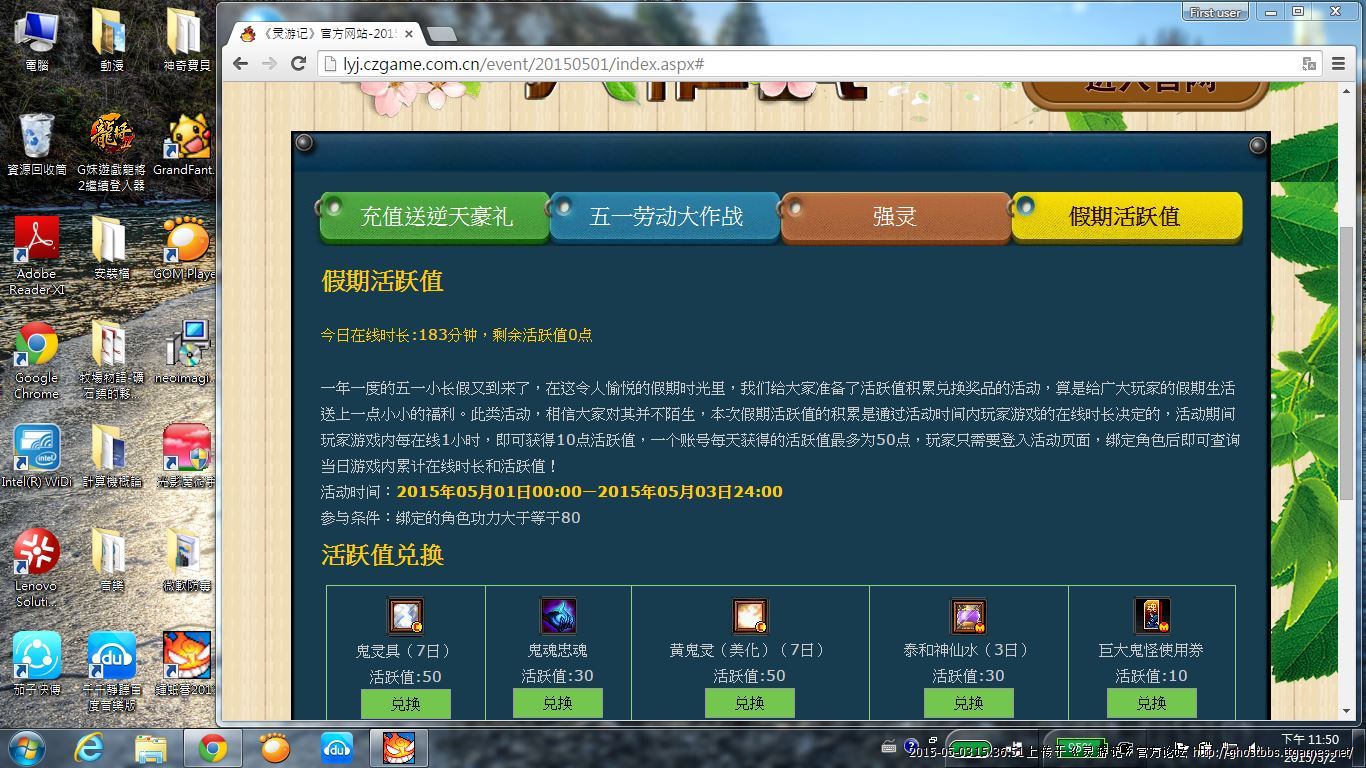Click the 黃鬼灵 (美化) item icon
Screen dimensions: 1366x768
click(x=750, y=616)
